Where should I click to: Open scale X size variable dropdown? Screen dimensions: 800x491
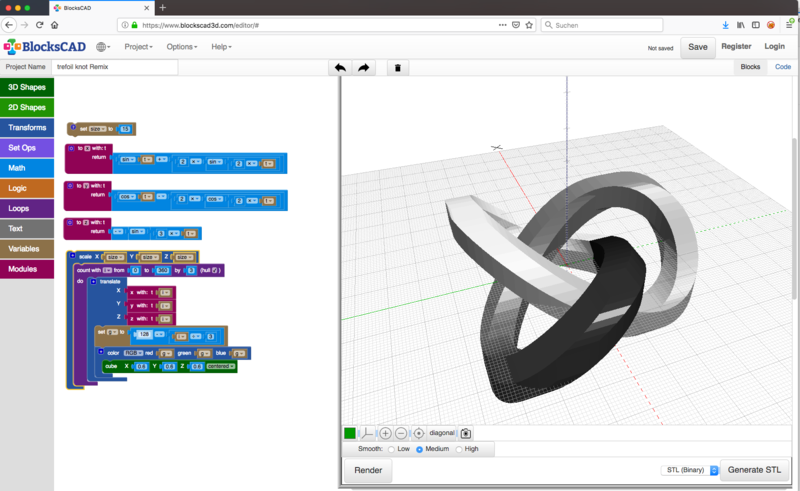[x=114, y=257]
